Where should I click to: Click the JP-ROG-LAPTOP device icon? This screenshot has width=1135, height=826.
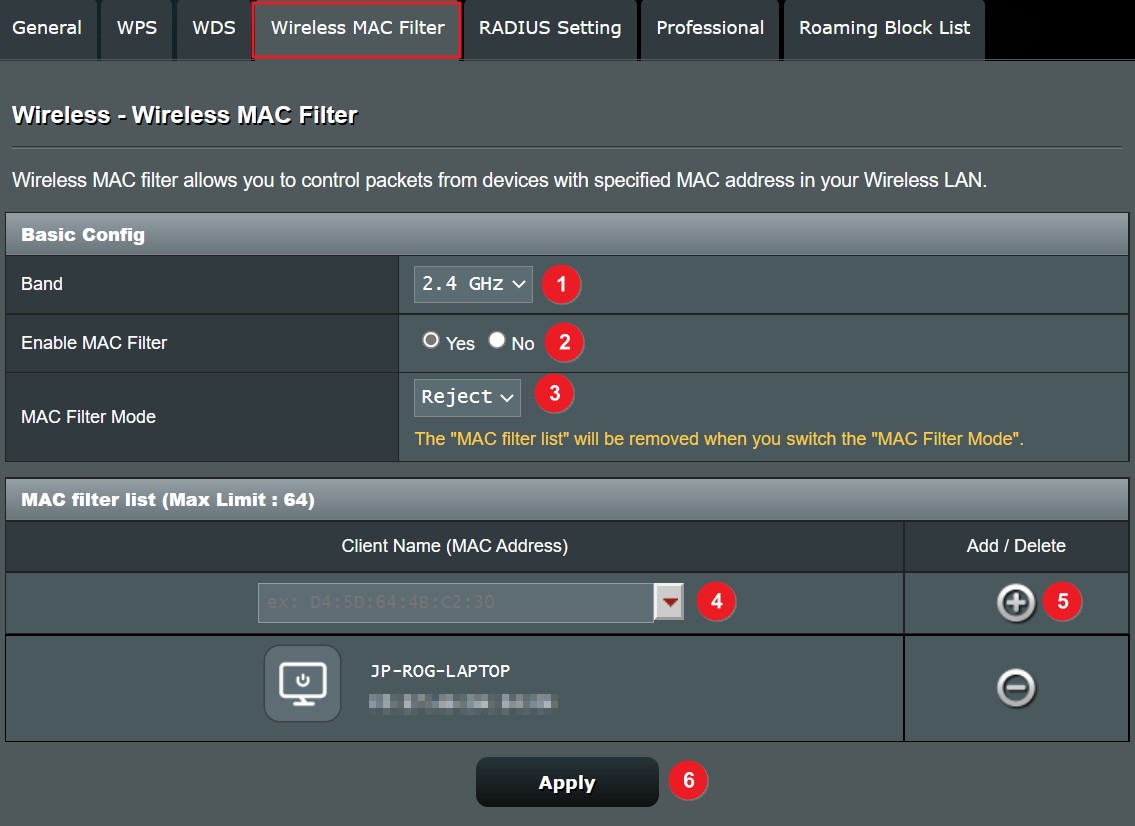(x=303, y=683)
